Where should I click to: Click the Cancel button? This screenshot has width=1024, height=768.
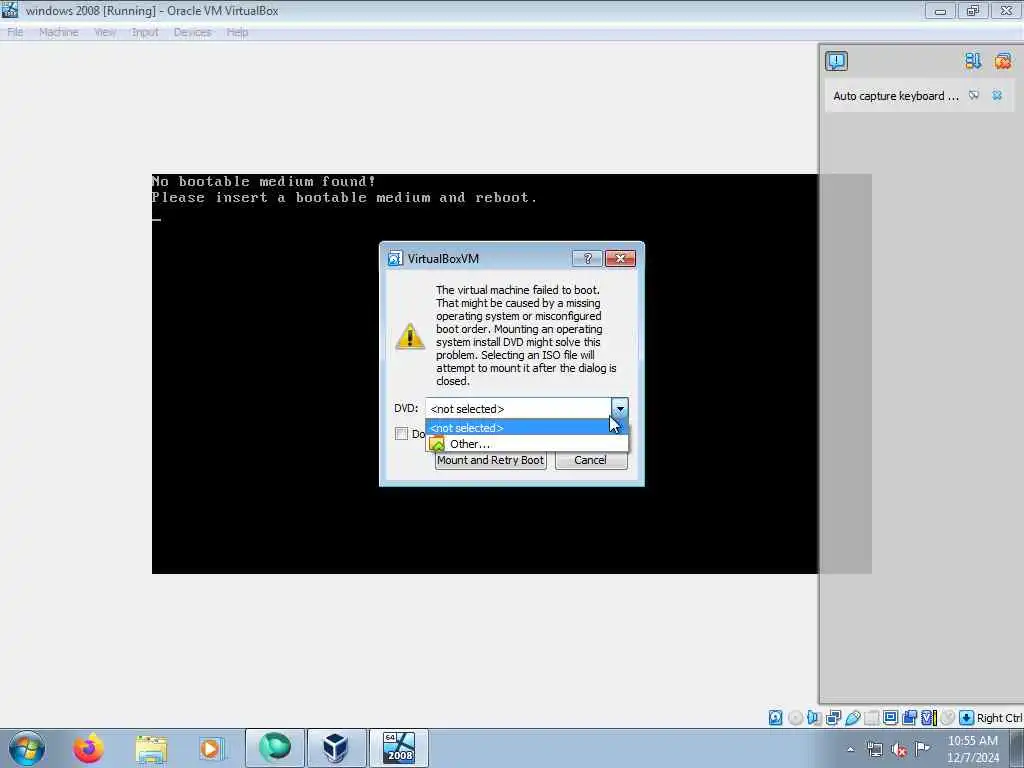point(590,460)
